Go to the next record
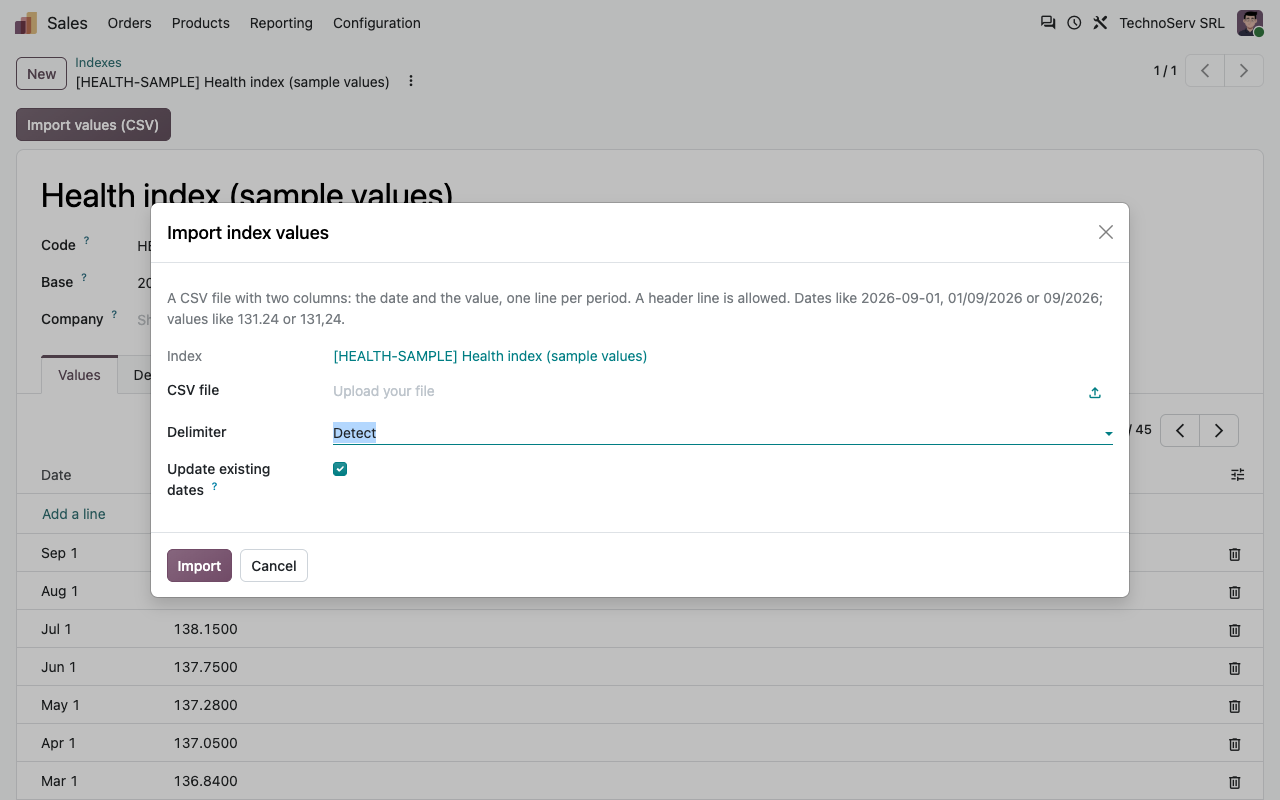The image size is (1280, 800). [1244, 71]
